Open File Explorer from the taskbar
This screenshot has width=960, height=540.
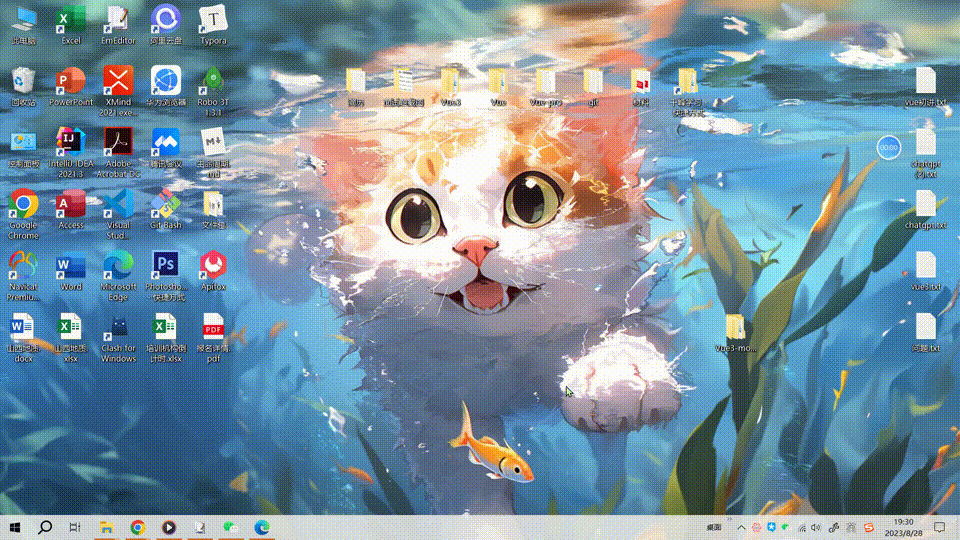(107, 527)
